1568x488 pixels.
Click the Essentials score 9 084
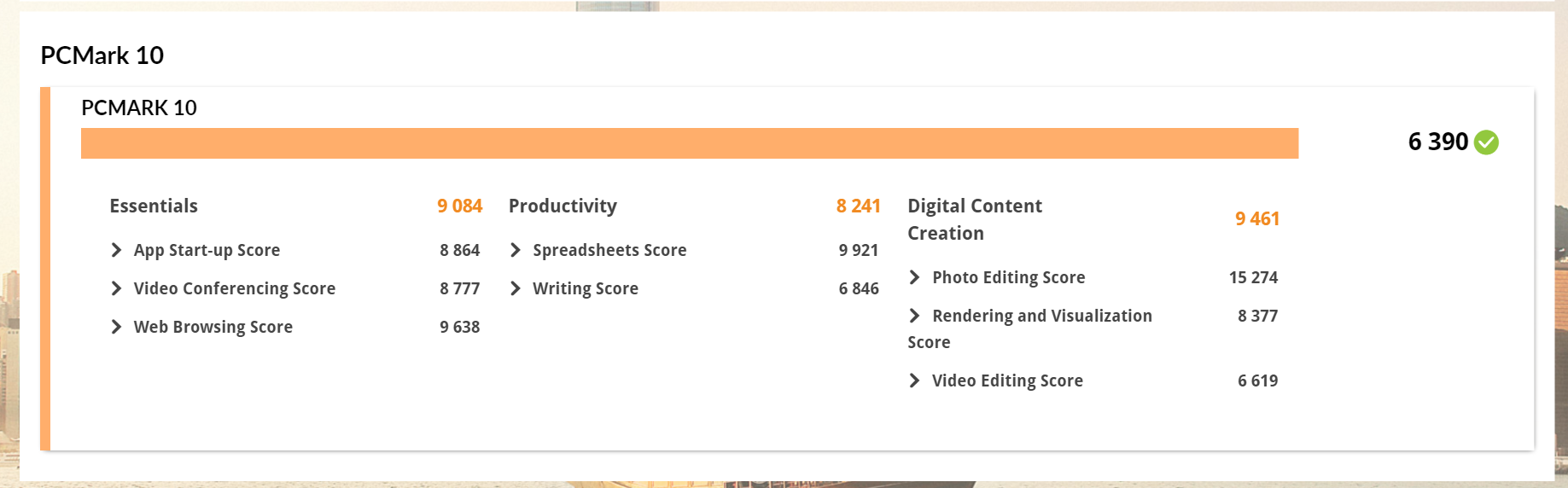tap(459, 206)
